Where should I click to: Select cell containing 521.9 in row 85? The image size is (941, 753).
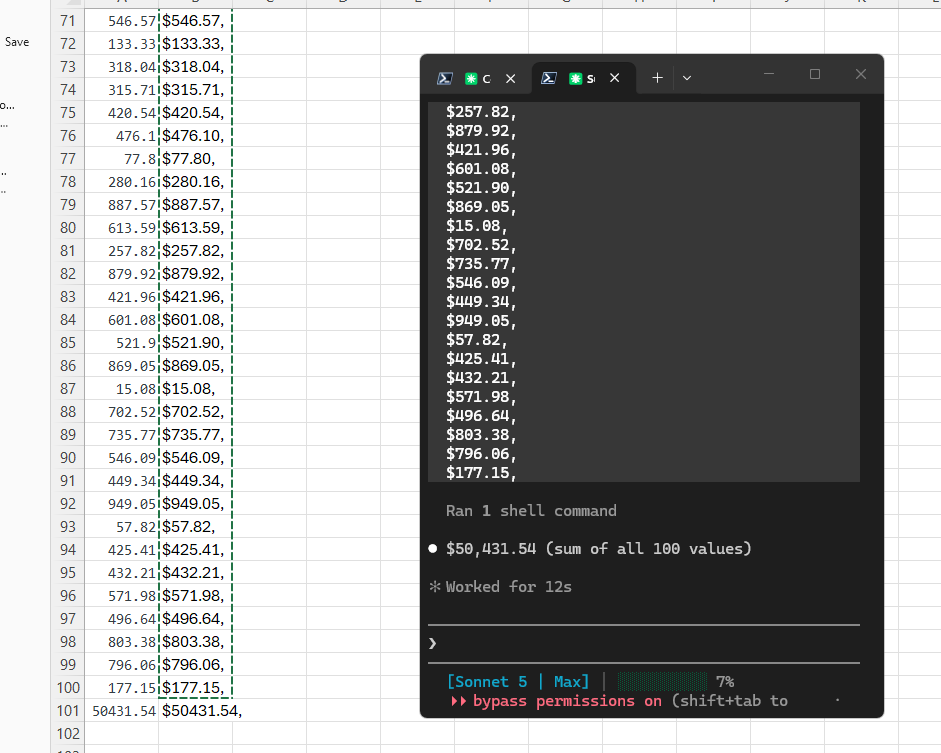[121, 343]
